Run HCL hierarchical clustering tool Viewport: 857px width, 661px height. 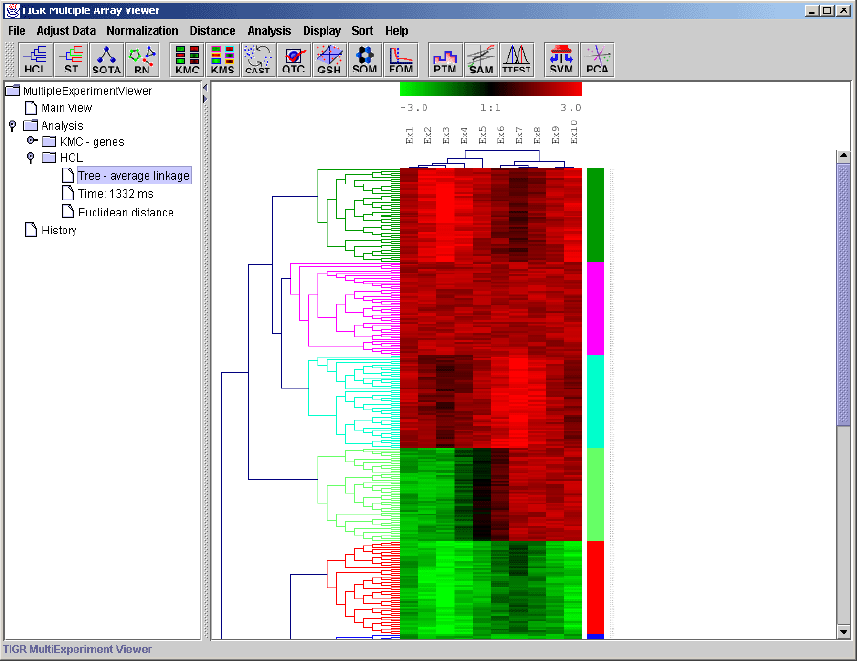tap(35, 60)
